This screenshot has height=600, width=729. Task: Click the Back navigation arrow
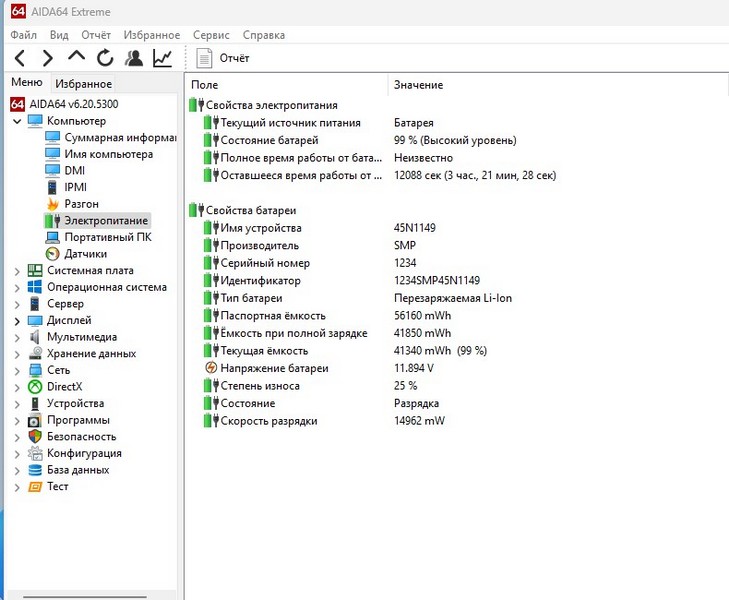[x=20, y=58]
